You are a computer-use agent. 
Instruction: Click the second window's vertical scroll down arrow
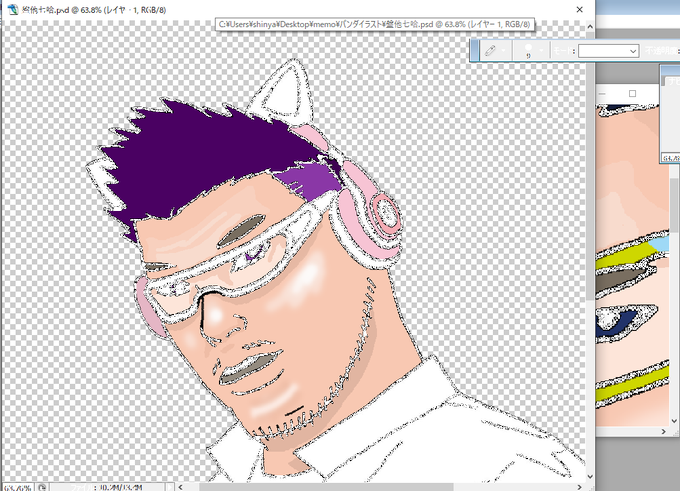[x=674, y=421]
